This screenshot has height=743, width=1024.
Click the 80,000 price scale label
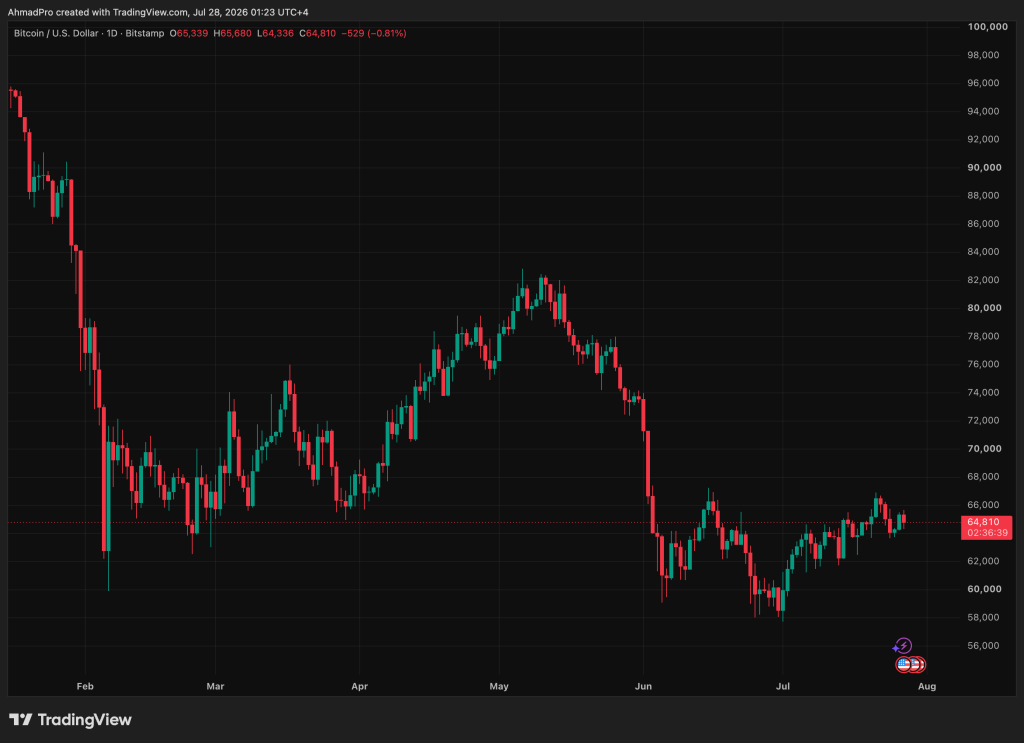(984, 308)
